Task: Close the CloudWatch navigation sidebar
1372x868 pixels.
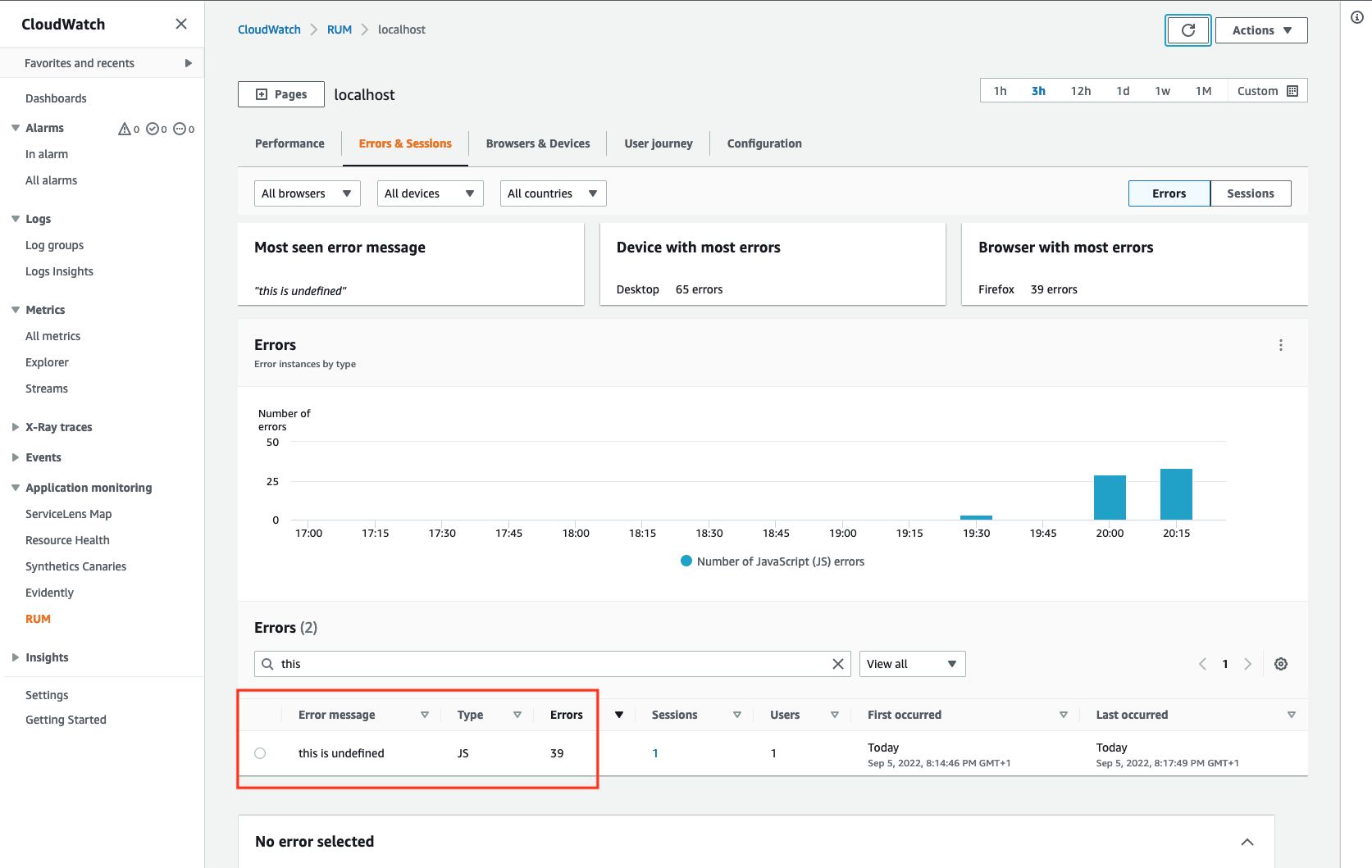Action: tap(181, 24)
